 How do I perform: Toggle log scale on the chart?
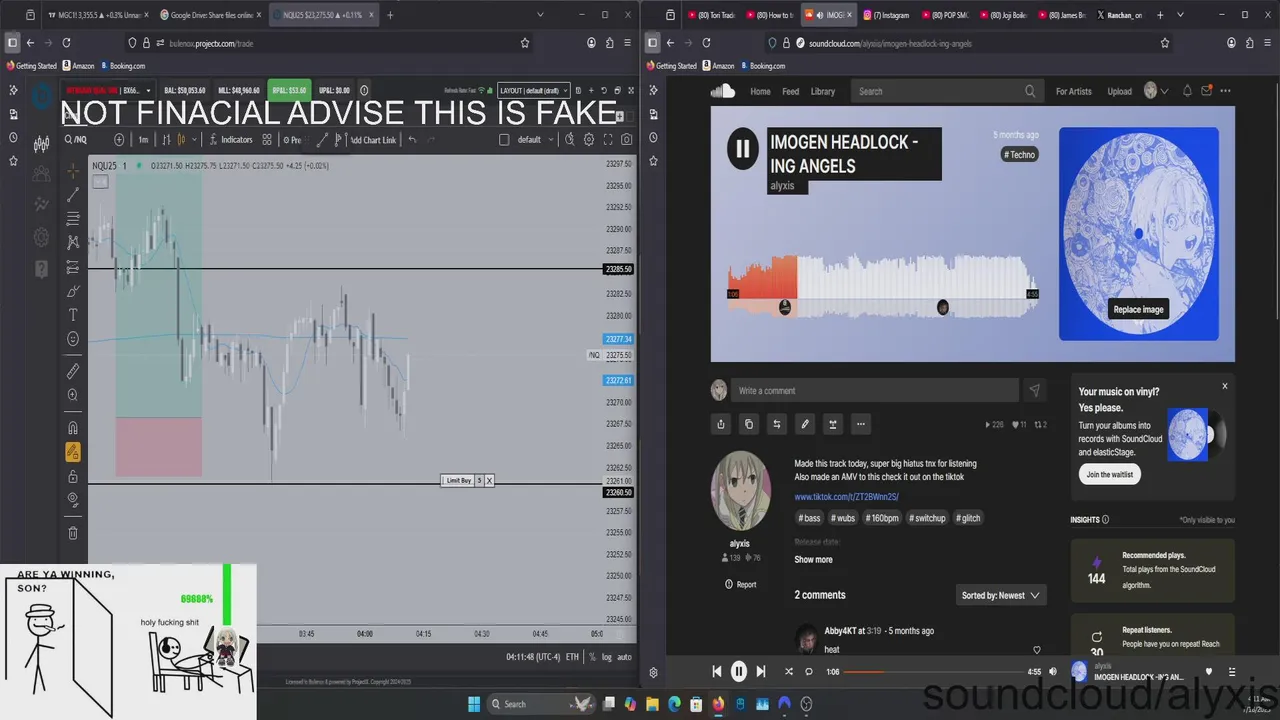click(x=607, y=657)
